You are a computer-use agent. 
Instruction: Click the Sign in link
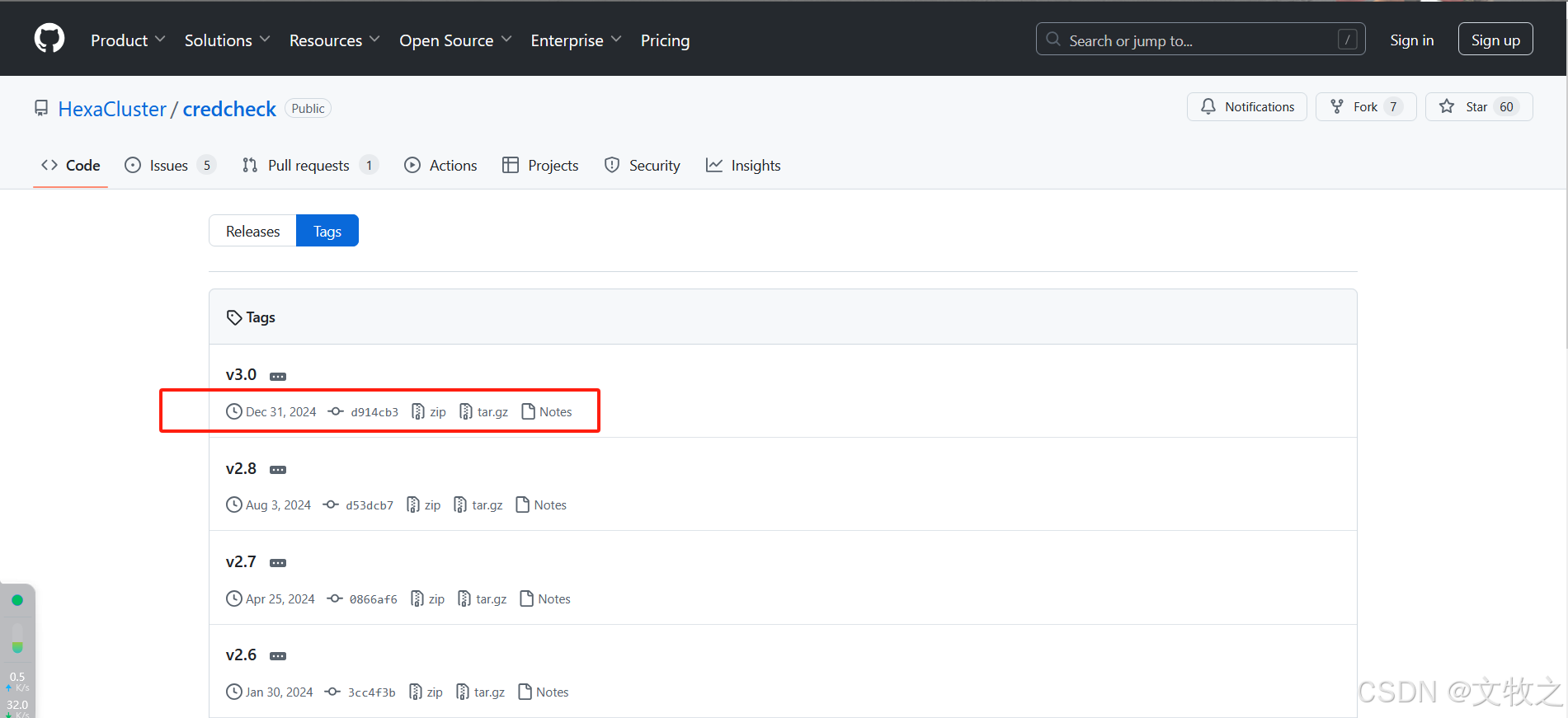pyautogui.click(x=1411, y=40)
